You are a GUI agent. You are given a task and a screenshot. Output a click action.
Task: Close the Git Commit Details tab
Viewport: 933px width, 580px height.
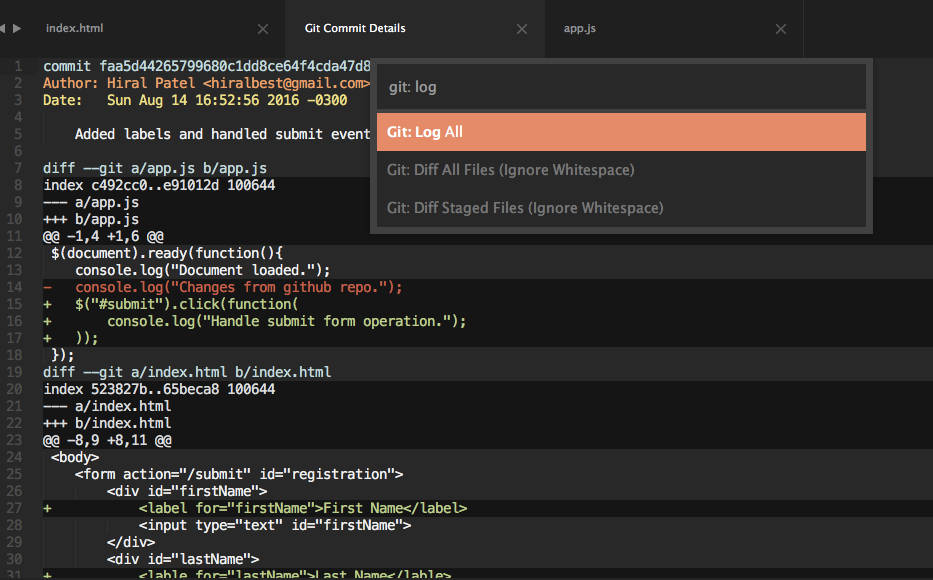coord(521,29)
